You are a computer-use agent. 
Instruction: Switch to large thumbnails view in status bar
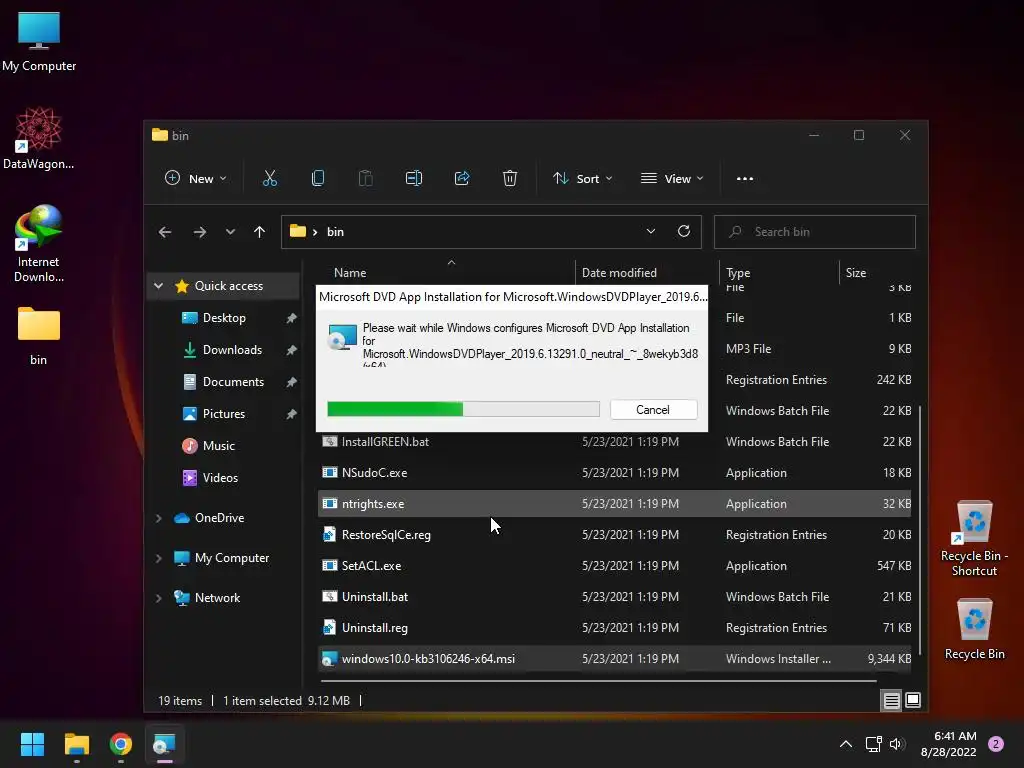913,700
